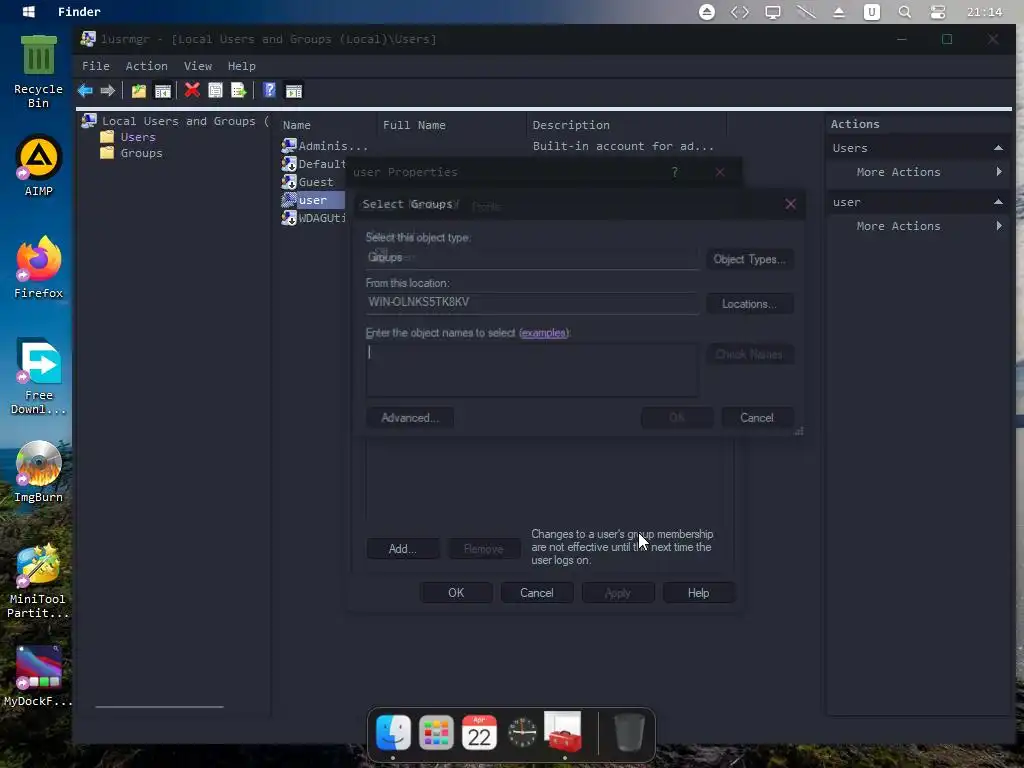Viewport: 1024px width, 768px height.
Task: Click the Advanced... button
Action: coord(409,418)
